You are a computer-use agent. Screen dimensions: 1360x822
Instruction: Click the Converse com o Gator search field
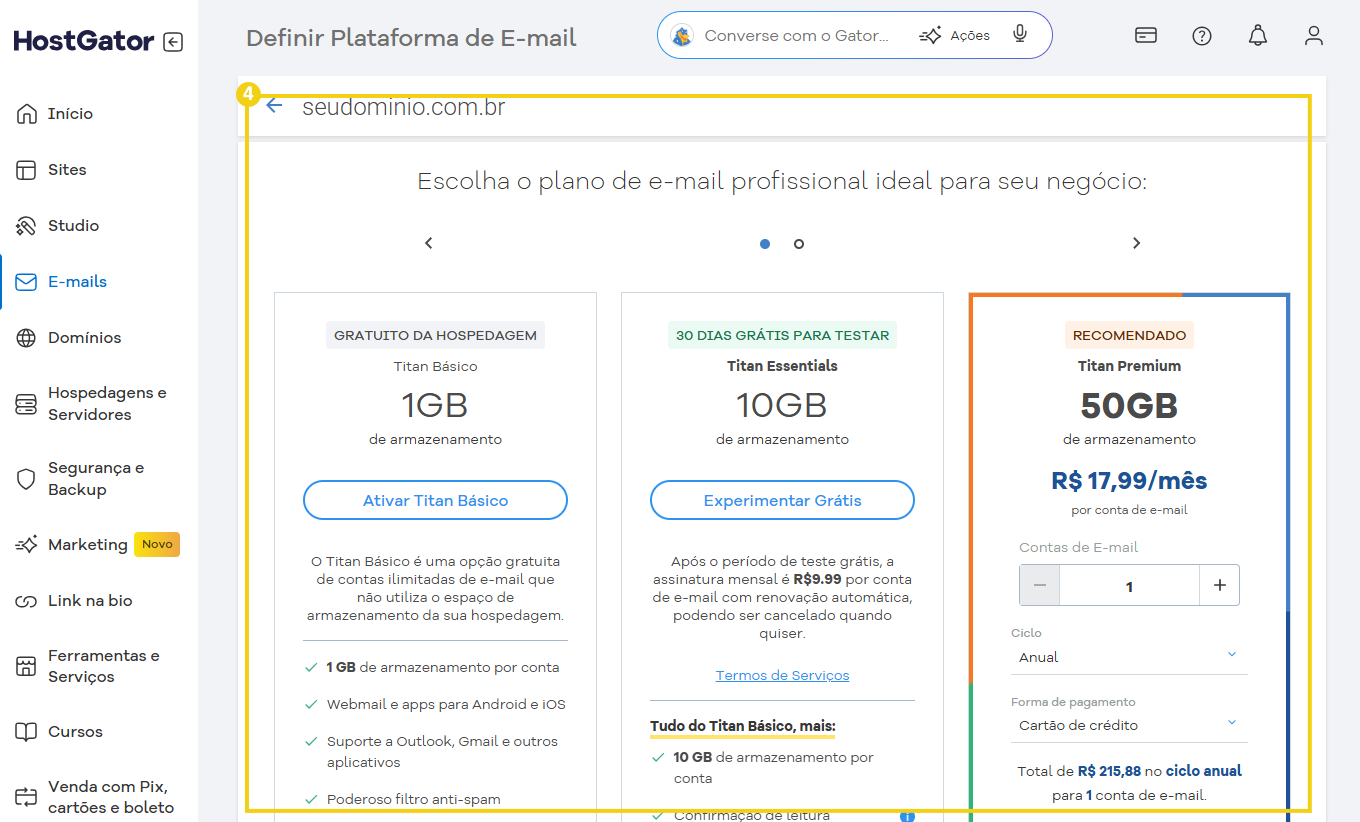pos(796,36)
